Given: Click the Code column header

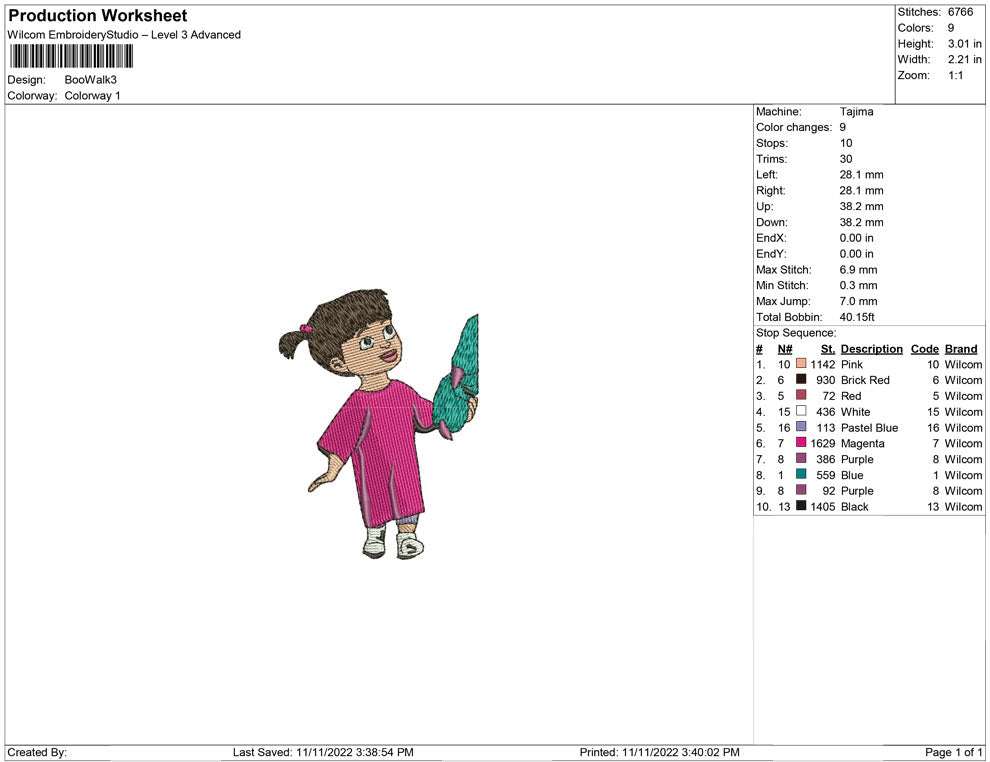Looking at the screenshot, I should (x=924, y=349).
